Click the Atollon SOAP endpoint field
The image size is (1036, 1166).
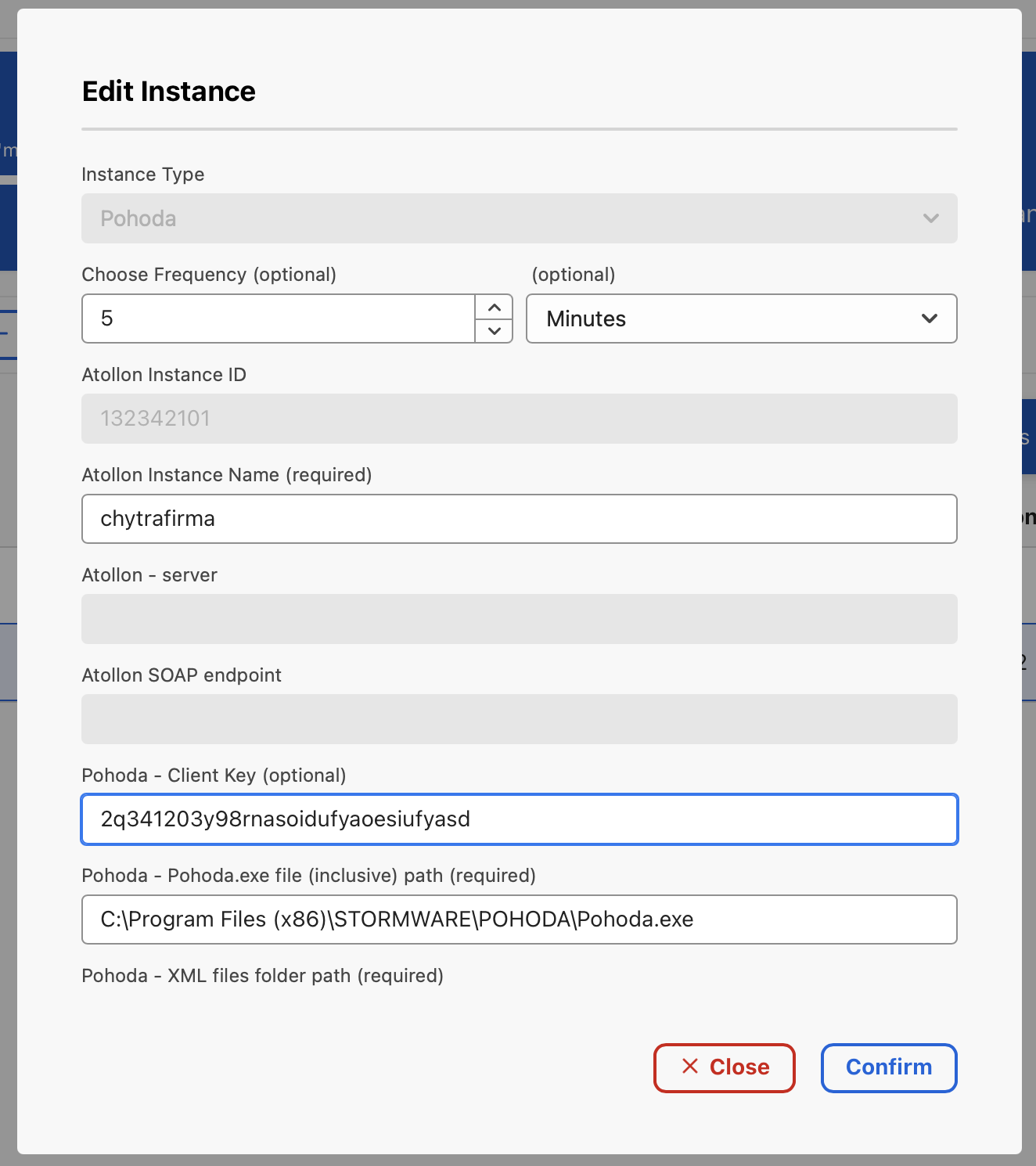519,719
